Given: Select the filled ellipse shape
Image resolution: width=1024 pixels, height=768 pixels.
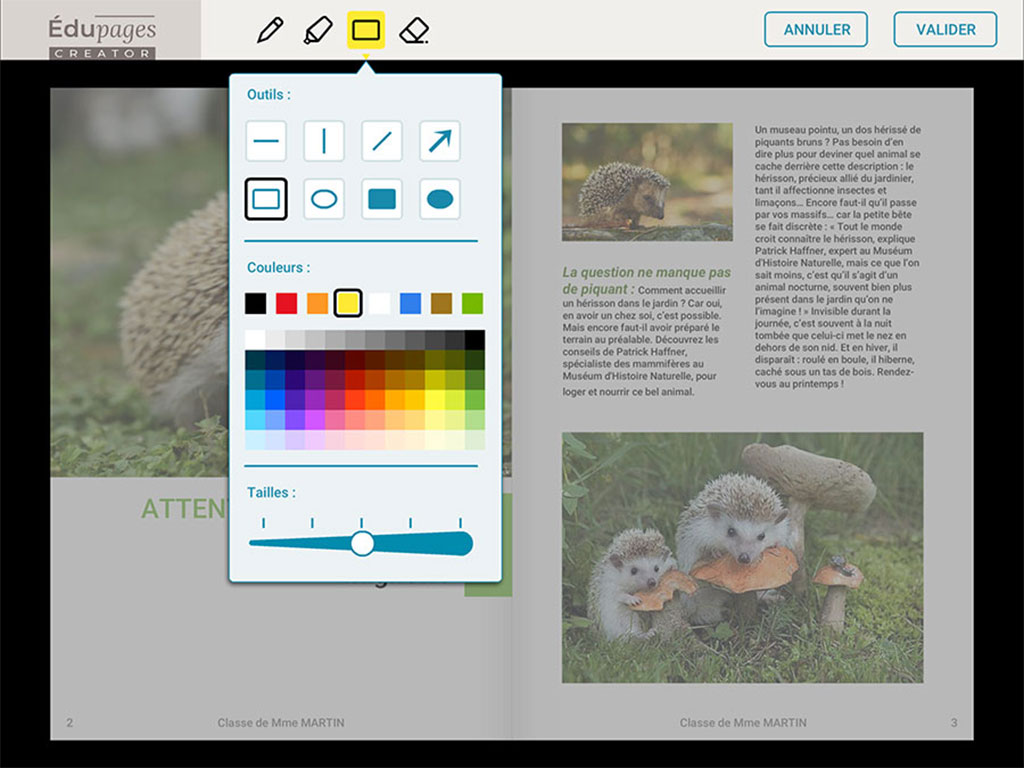Looking at the screenshot, I should (x=438, y=198).
